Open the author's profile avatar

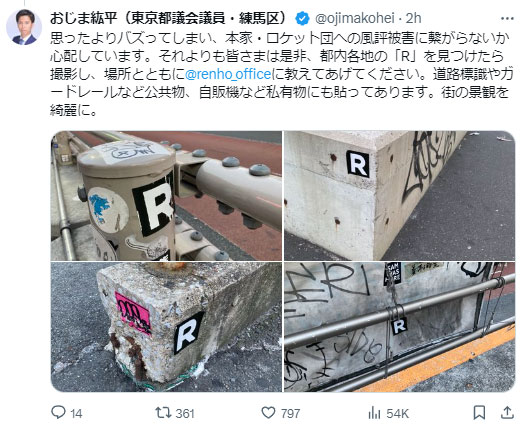24,27
